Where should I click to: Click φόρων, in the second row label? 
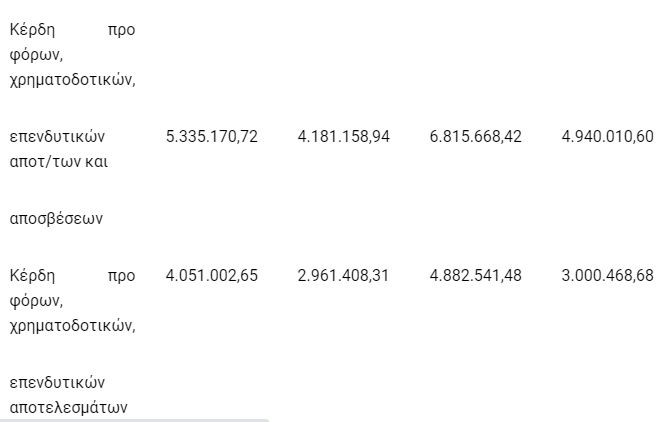click(36, 301)
